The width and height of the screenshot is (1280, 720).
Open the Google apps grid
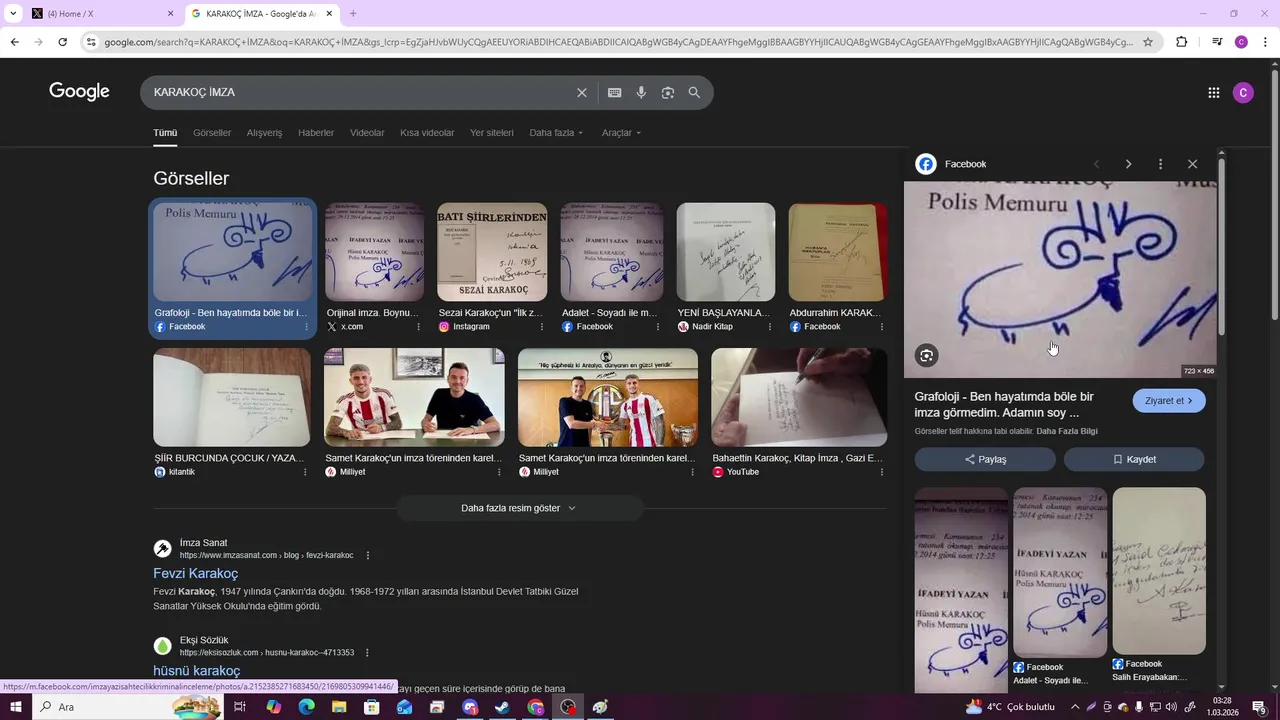tap(1214, 92)
